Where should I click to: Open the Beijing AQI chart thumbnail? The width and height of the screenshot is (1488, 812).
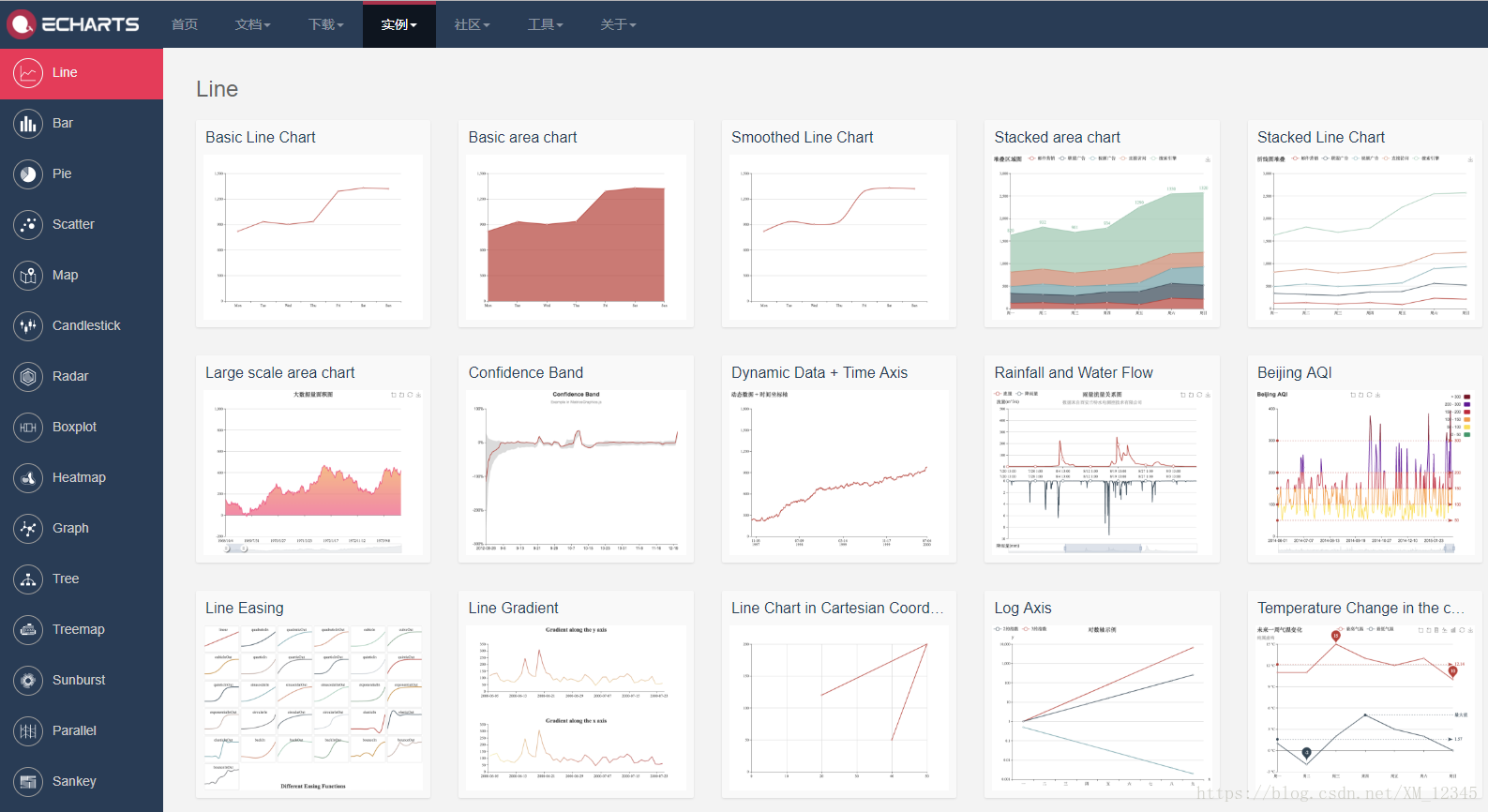coord(1365,473)
